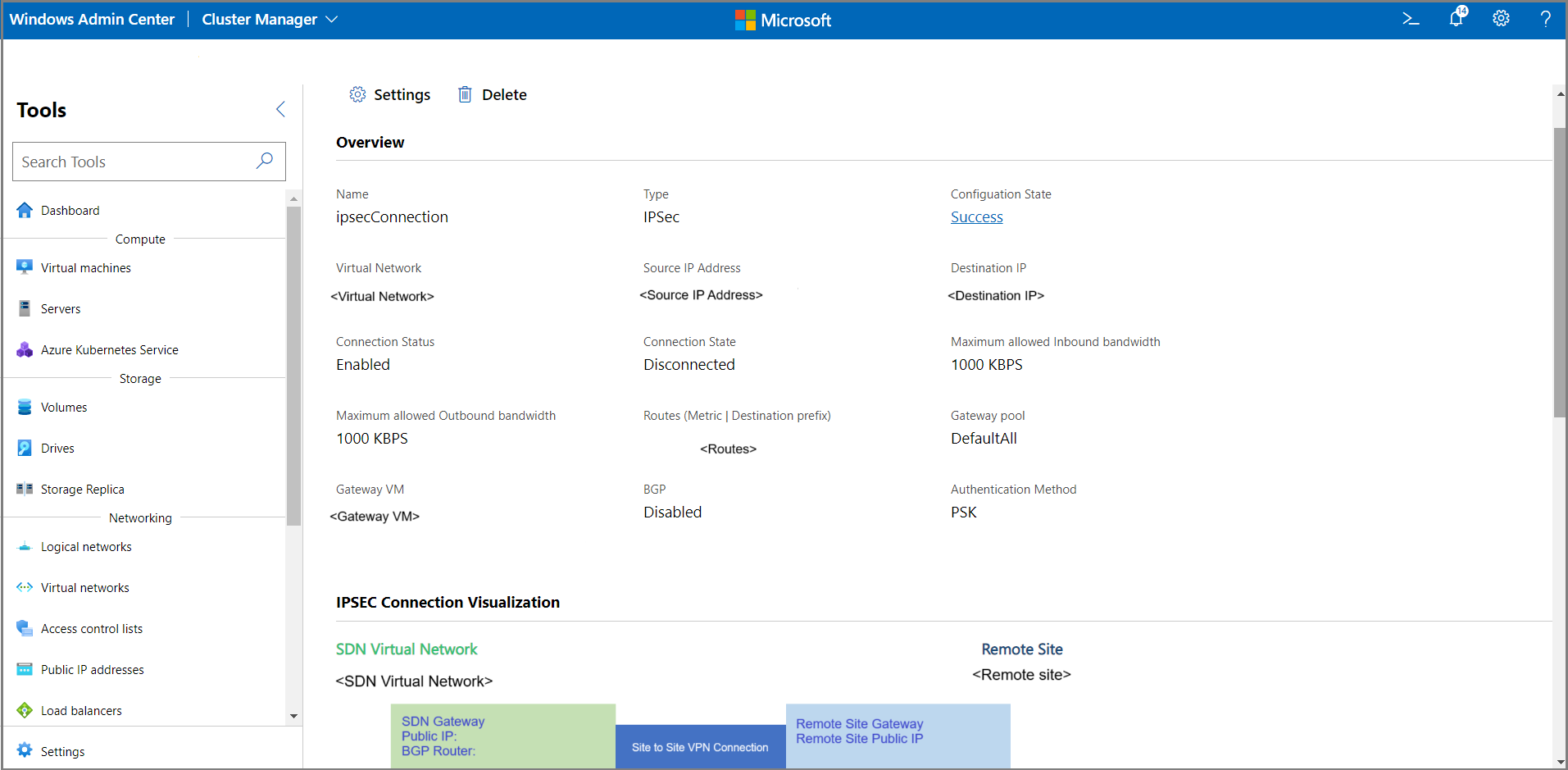The height and width of the screenshot is (770, 1568).
Task: Open the Success configuration state link
Action: tap(976, 217)
